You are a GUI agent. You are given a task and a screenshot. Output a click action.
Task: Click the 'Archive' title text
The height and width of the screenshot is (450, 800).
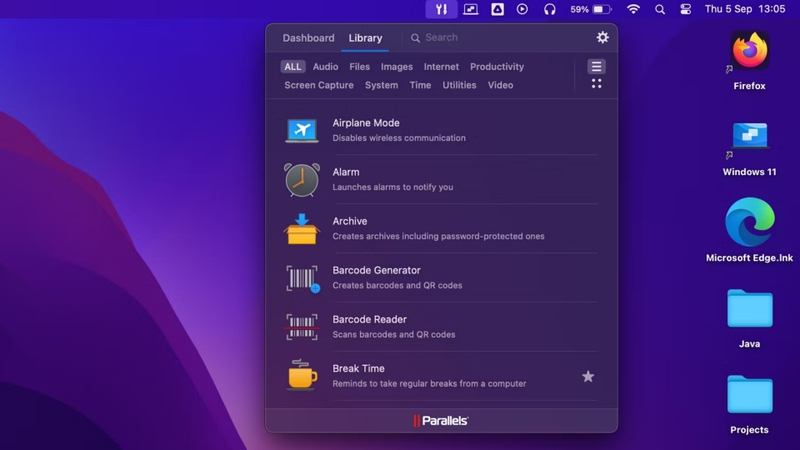tap(349, 221)
